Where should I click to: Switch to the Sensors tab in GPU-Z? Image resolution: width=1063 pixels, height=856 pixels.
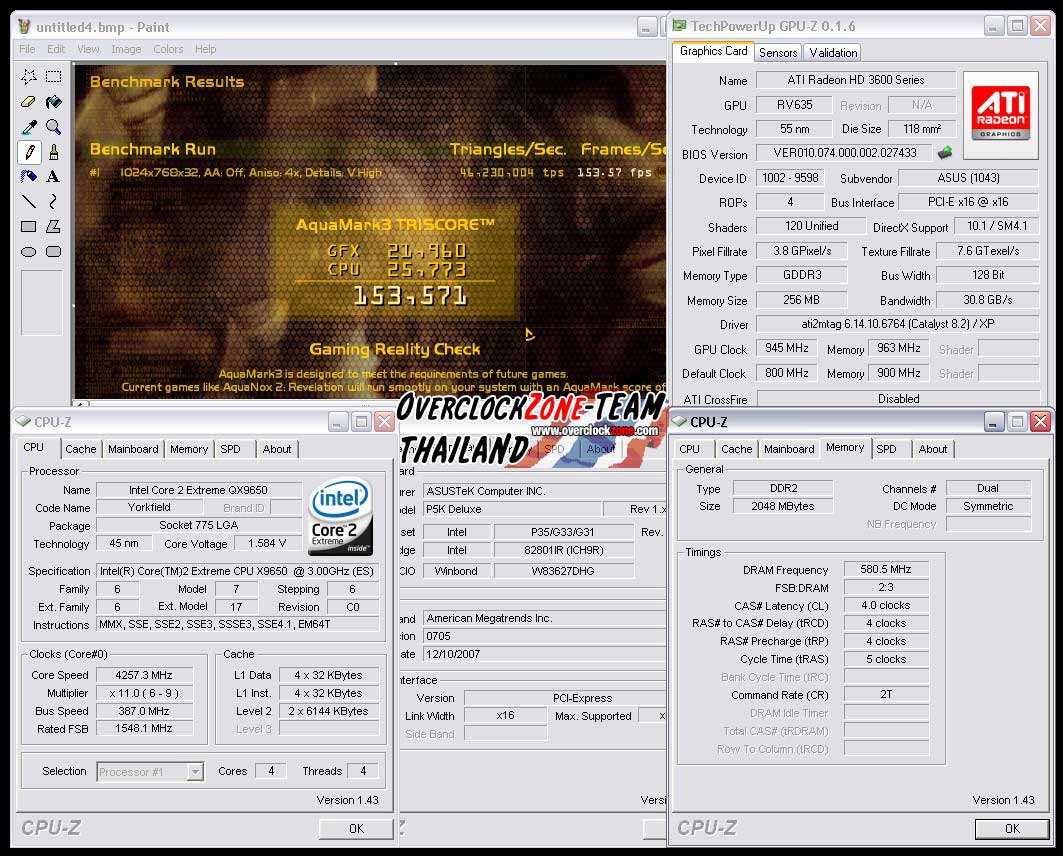pos(778,53)
